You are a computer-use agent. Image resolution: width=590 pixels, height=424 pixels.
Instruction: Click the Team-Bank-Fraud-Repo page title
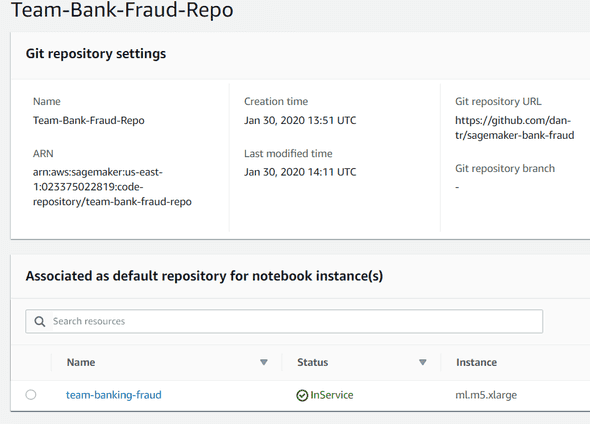point(122,10)
